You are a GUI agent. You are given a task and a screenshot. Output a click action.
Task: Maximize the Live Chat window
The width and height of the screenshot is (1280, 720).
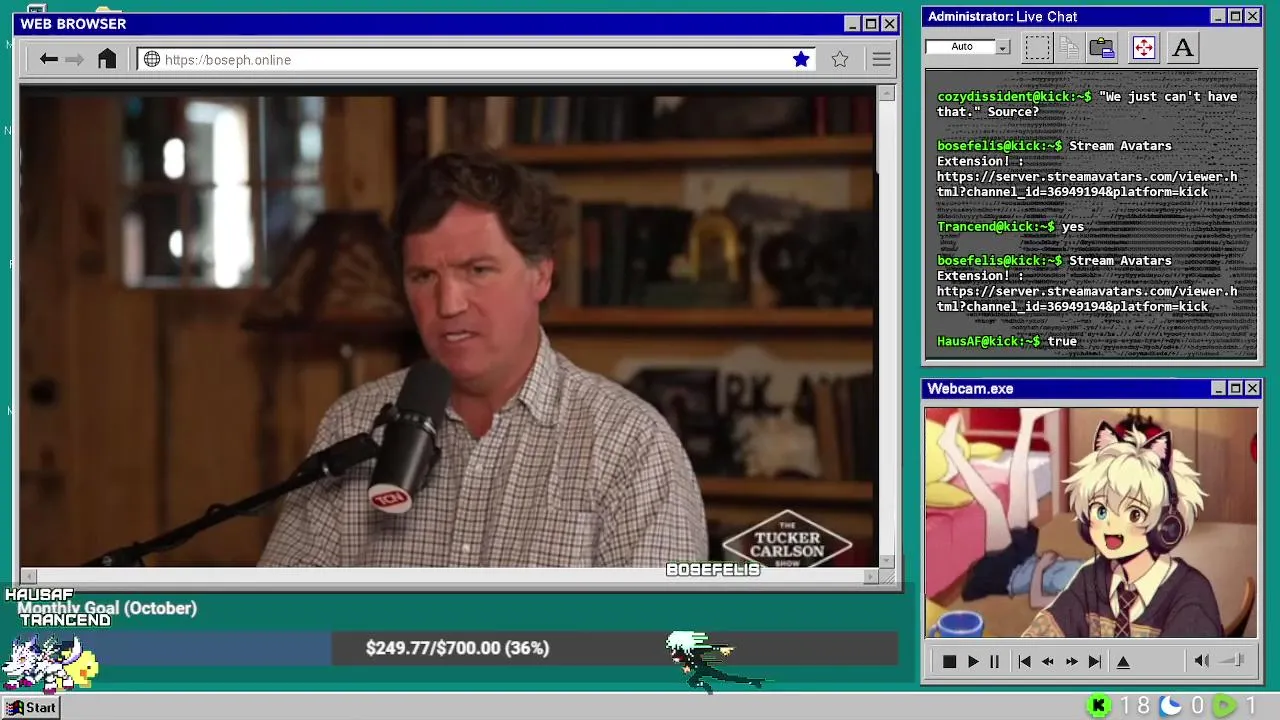click(1235, 16)
